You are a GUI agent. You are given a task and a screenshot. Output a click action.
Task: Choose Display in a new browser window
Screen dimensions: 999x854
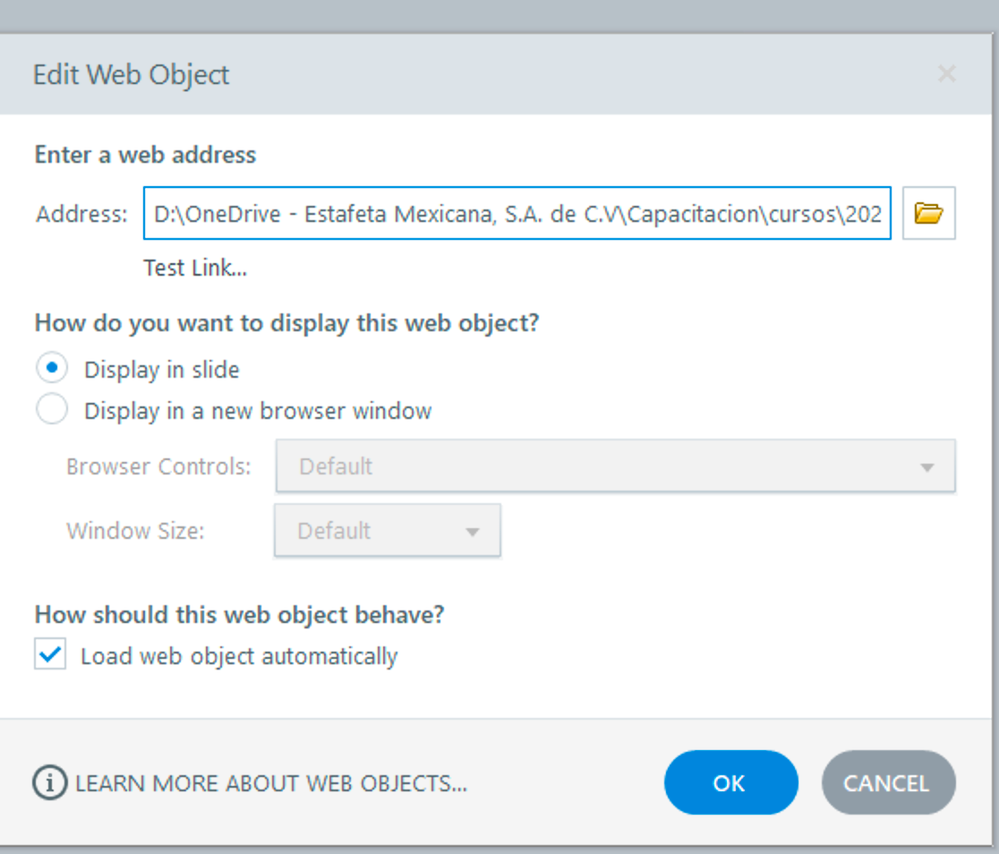[x=52, y=410]
